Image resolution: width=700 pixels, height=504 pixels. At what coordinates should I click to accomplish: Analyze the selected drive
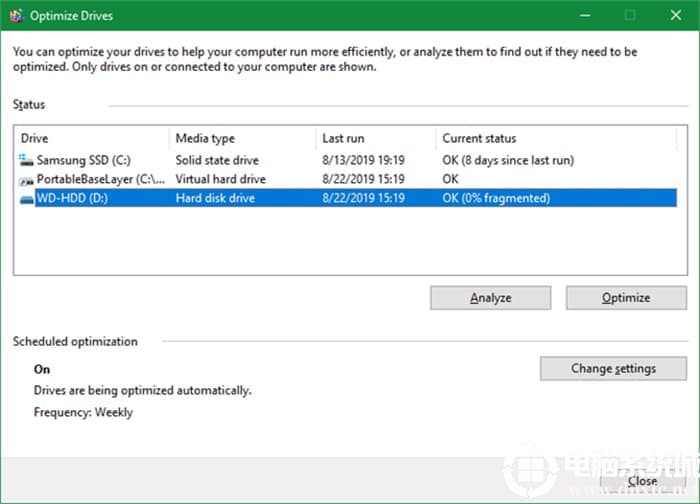pyautogui.click(x=491, y=298)
